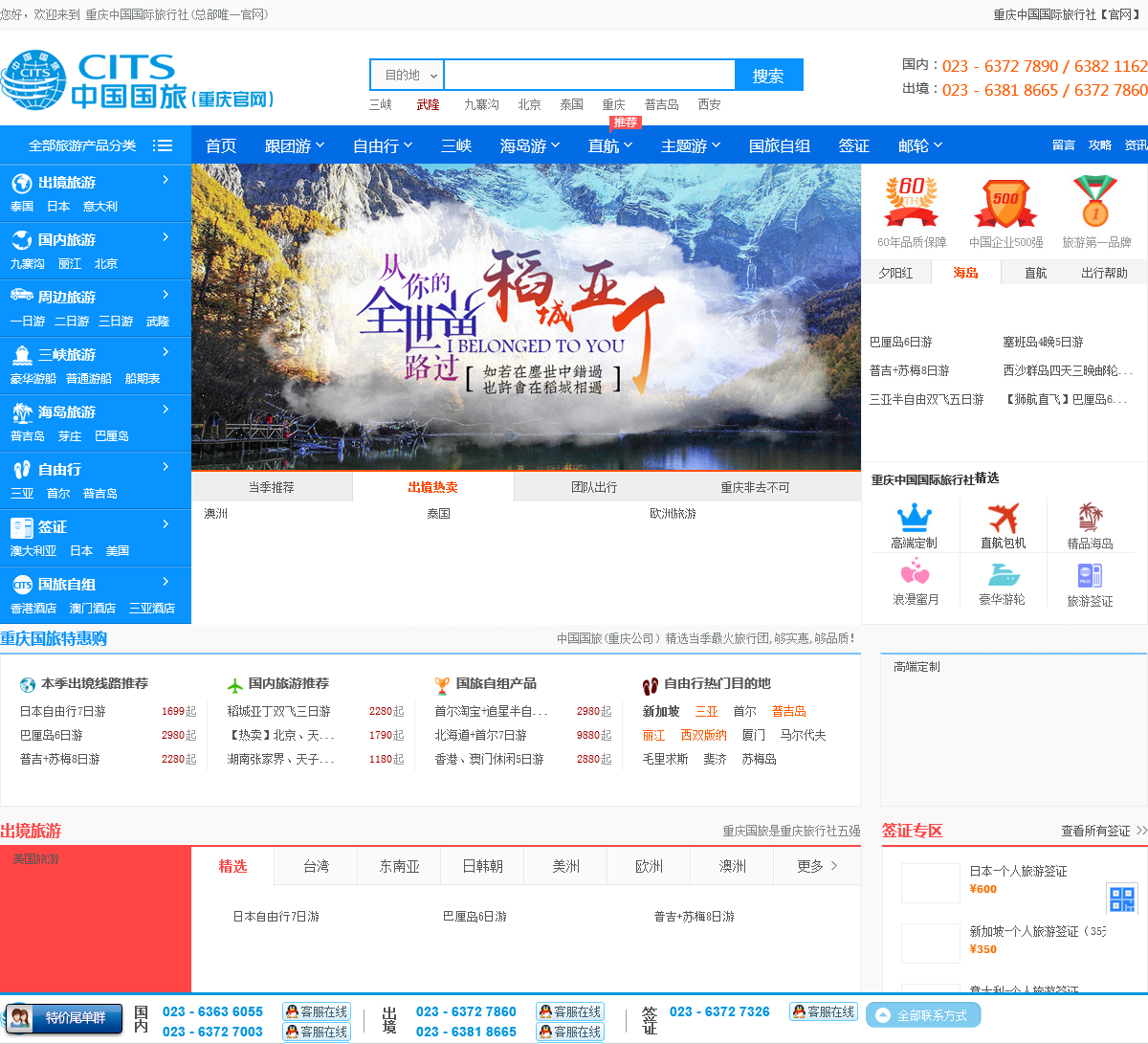This screenshot has width=1148, height=1044.
Task: Click the palm icon next to 海岛旅游
Action: [x=22, y=412]
